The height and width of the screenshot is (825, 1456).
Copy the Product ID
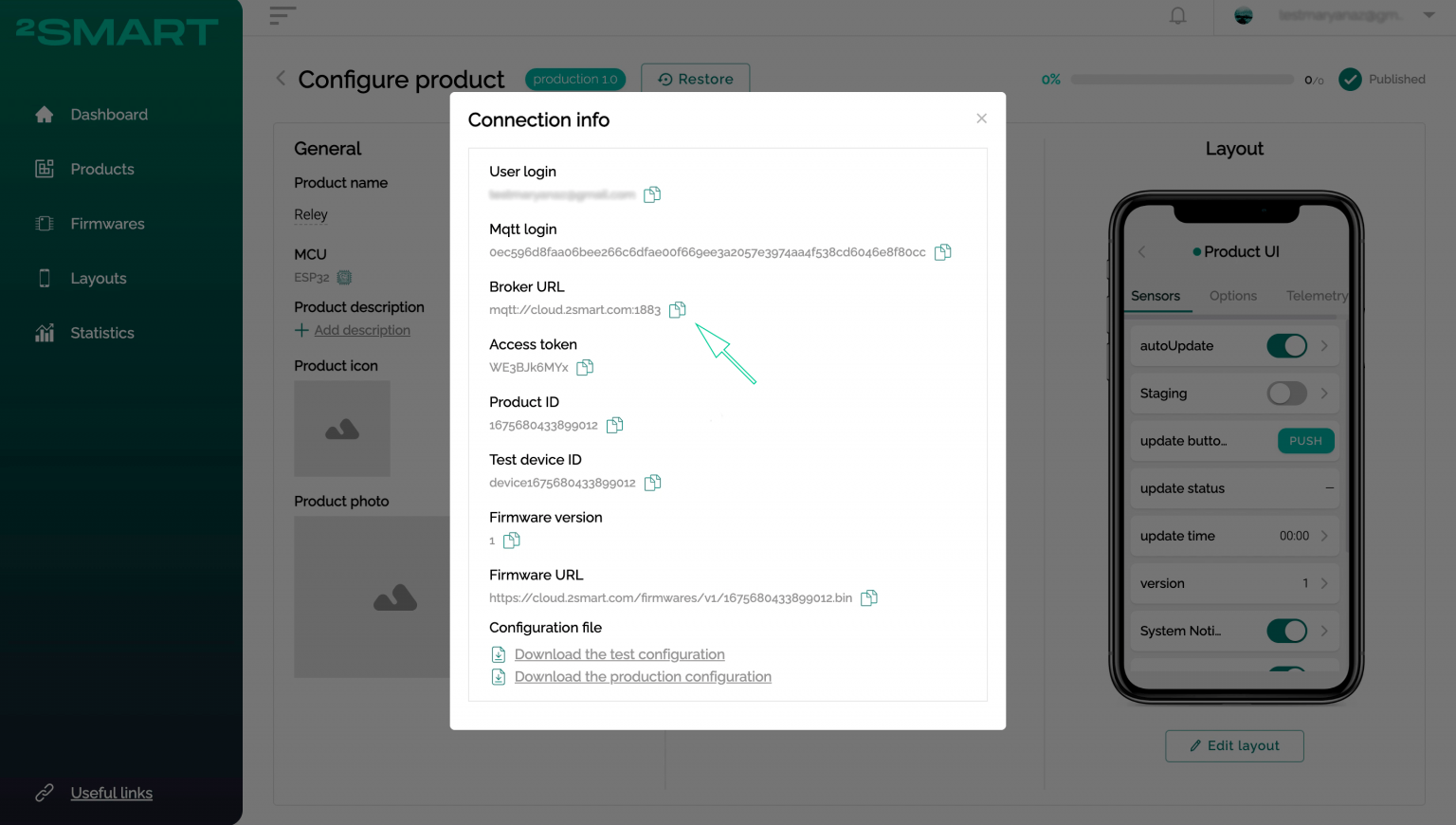click(614, 425)
